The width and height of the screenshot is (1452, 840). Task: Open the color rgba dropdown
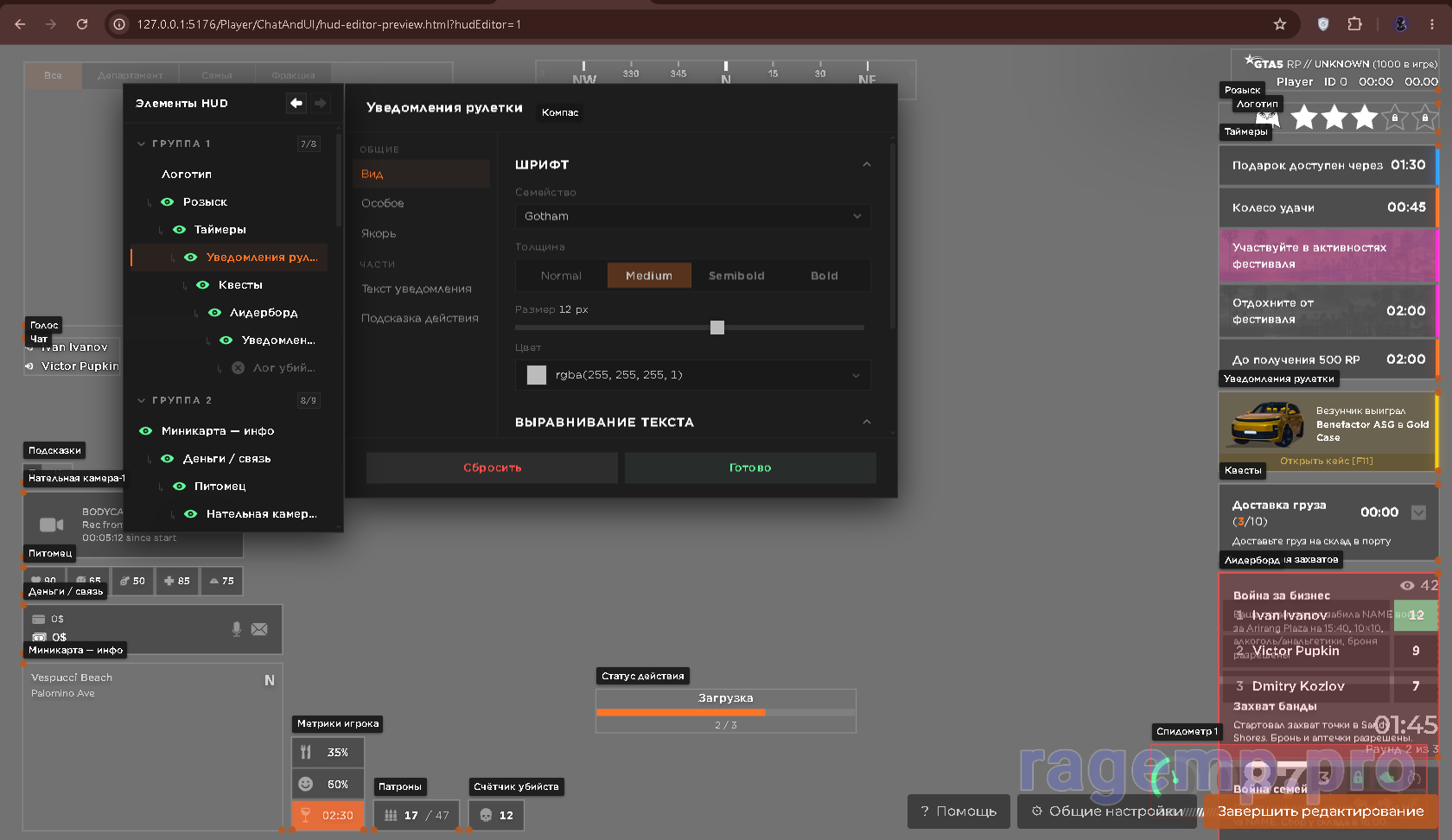[x=692, y=375]
